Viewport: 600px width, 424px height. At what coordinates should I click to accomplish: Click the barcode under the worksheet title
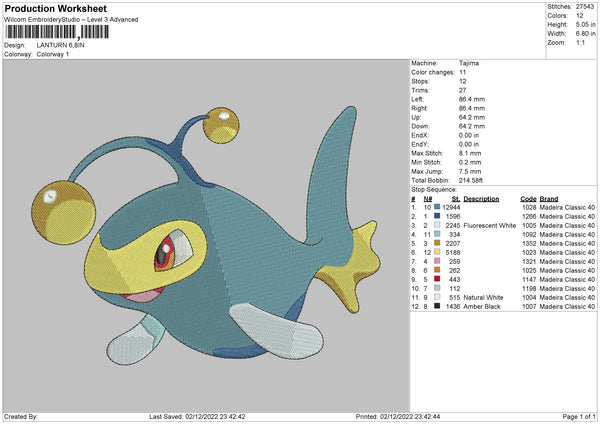pyautogui.click(x=57, y=32)
